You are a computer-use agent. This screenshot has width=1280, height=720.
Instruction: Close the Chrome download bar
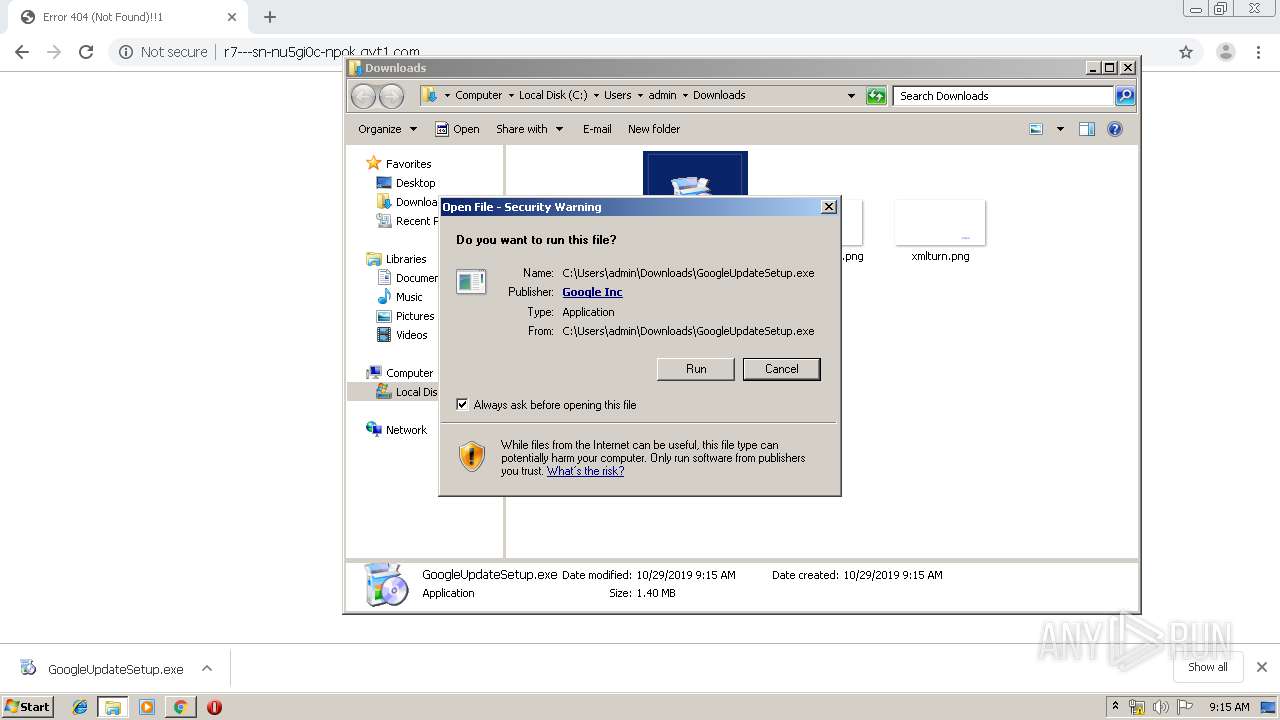1262,667
